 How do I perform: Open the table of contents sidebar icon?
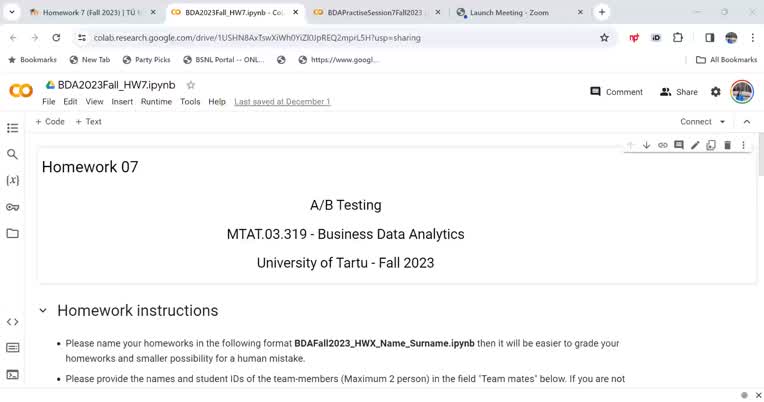point(13,128)
